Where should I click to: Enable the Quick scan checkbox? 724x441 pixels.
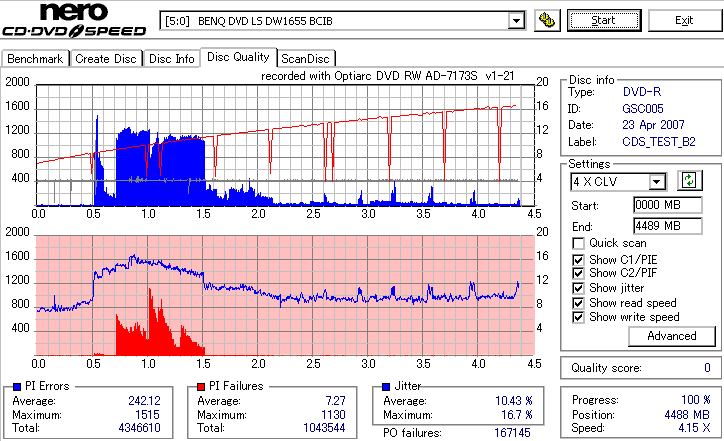(x=578, y=243)
